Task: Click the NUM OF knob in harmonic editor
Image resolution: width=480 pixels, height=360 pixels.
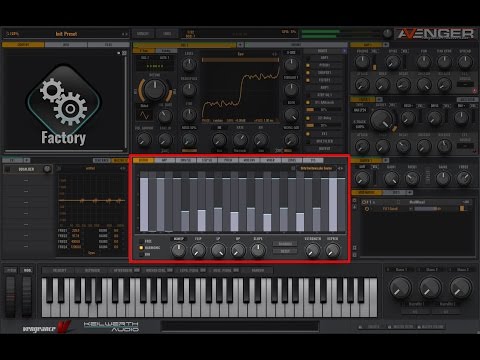Action: pos(178,250)
